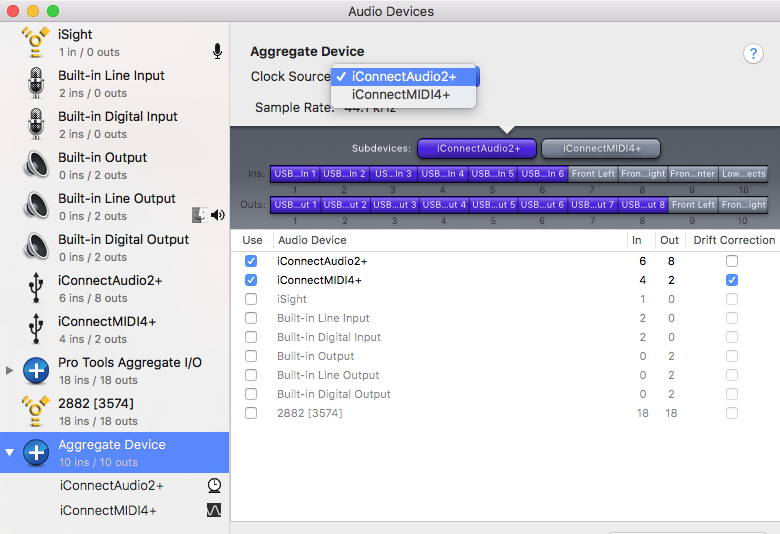Image resolution: width=780 pixels, height=534 pixels.
Task: Click the USB icon of iConnectMIDI4+ in sidebar
Action: point(36,328)
